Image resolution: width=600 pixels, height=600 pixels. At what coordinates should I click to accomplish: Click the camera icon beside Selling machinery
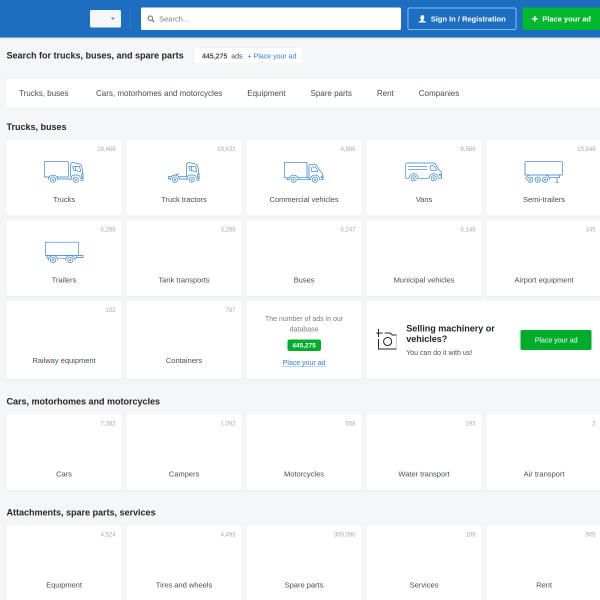point(386,339)
